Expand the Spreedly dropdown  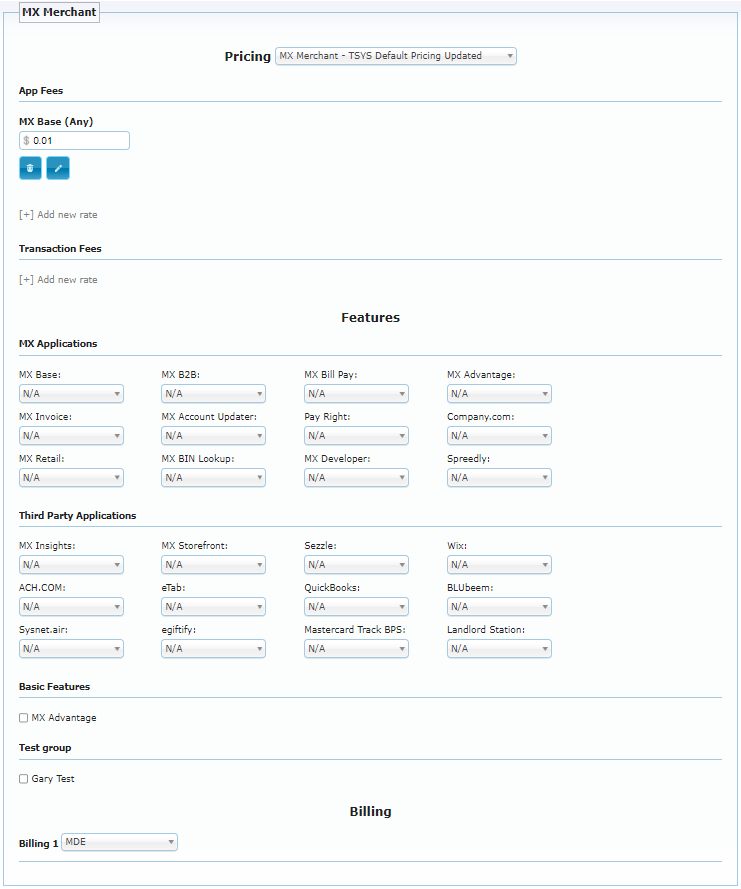point(499,478)
